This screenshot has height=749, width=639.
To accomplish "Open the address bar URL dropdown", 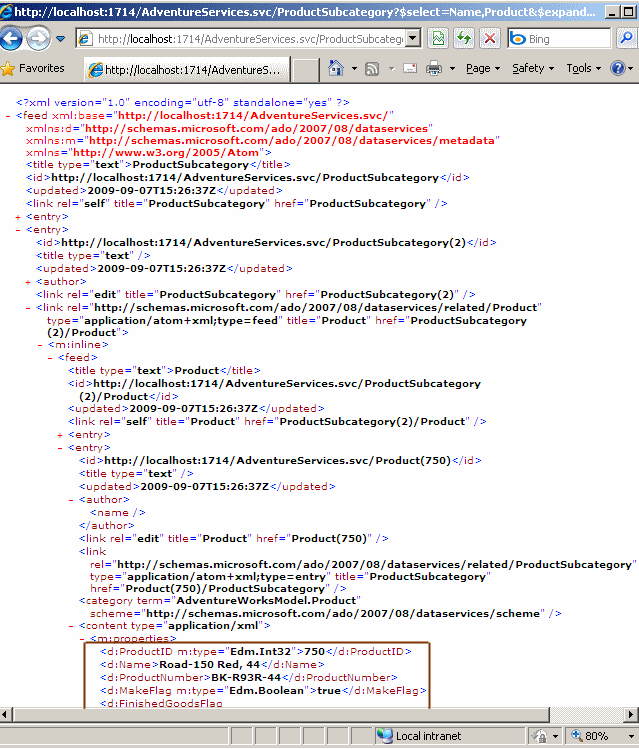I will pos(414,39).
